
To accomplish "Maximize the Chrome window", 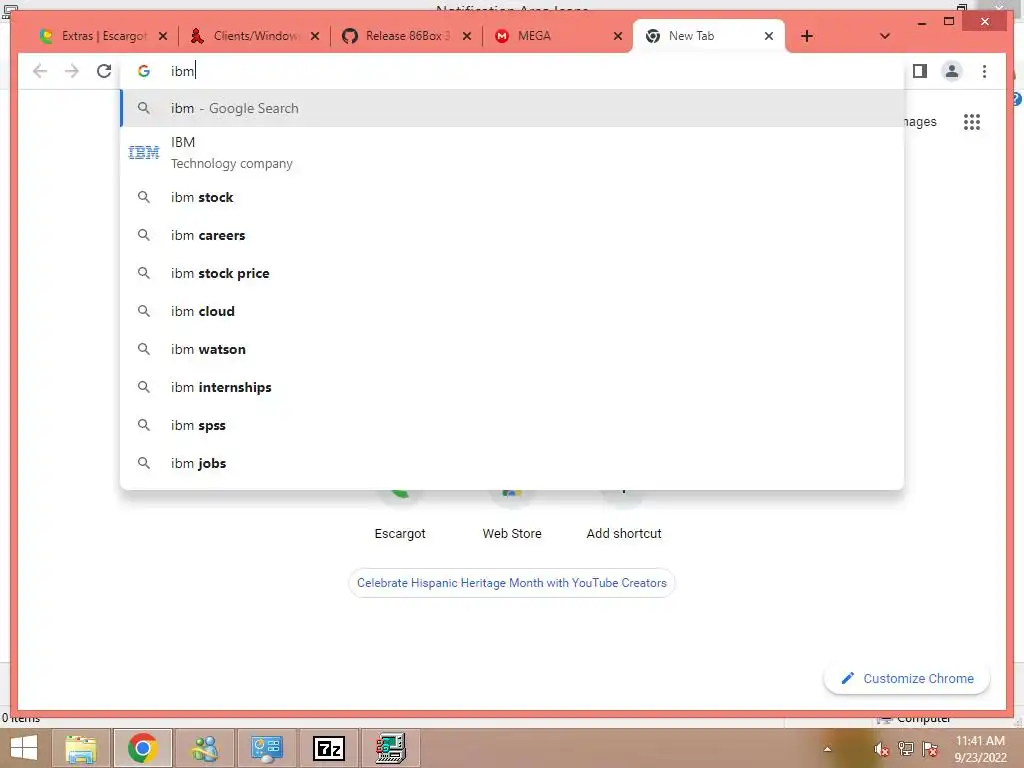I will pyautogui.click(x=949, y=22).
